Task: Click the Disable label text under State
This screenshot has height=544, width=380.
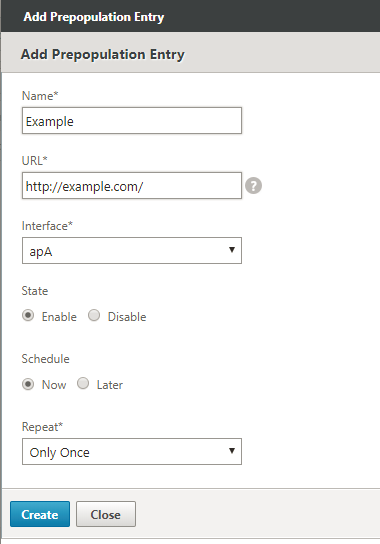Action: point(127,317)
